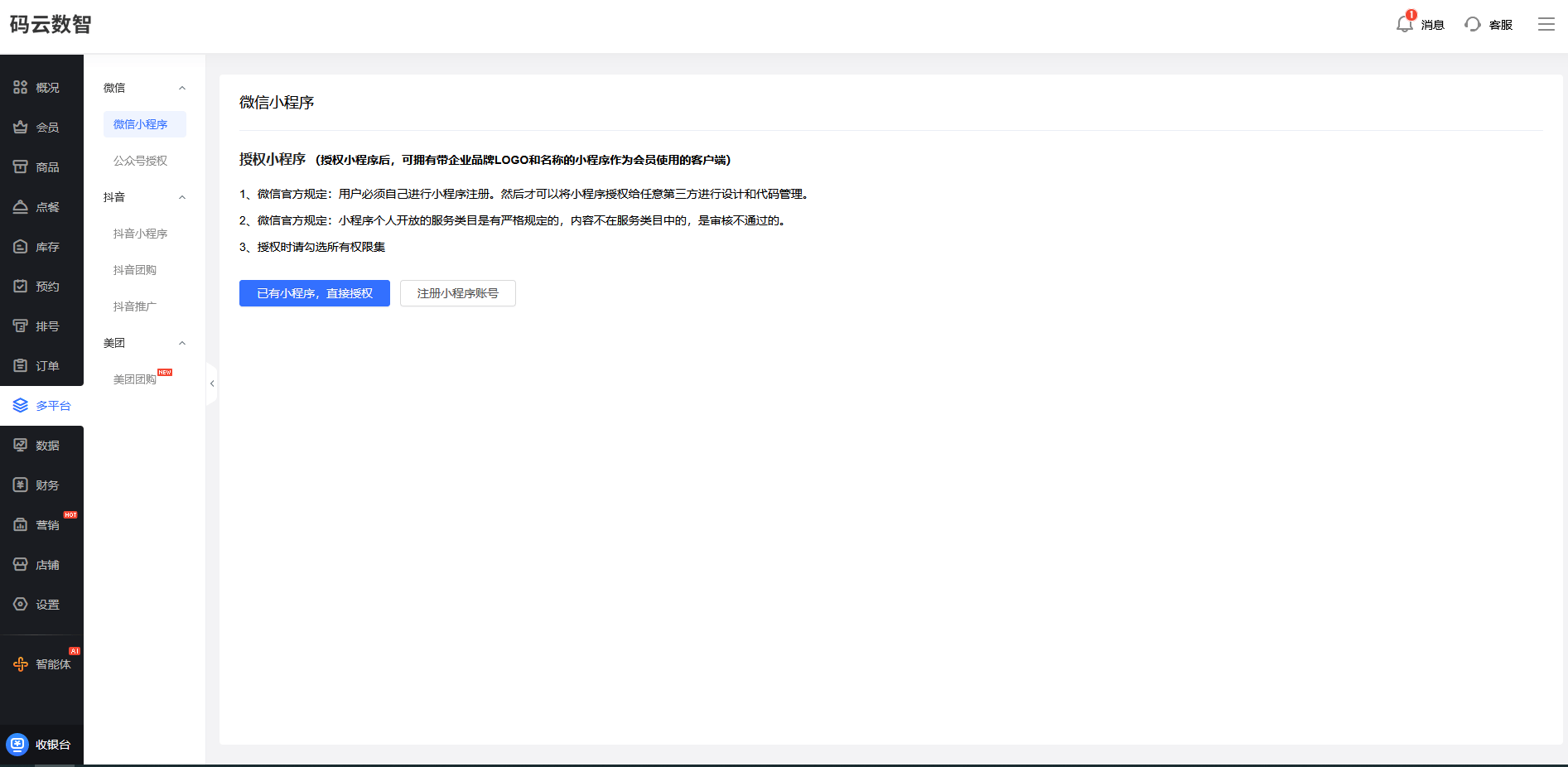This screenshot has height=767, width=1568.
Task: Open the 商品 shop icon in sidebar
Action: pyautogui.click(x=21, y=166)
